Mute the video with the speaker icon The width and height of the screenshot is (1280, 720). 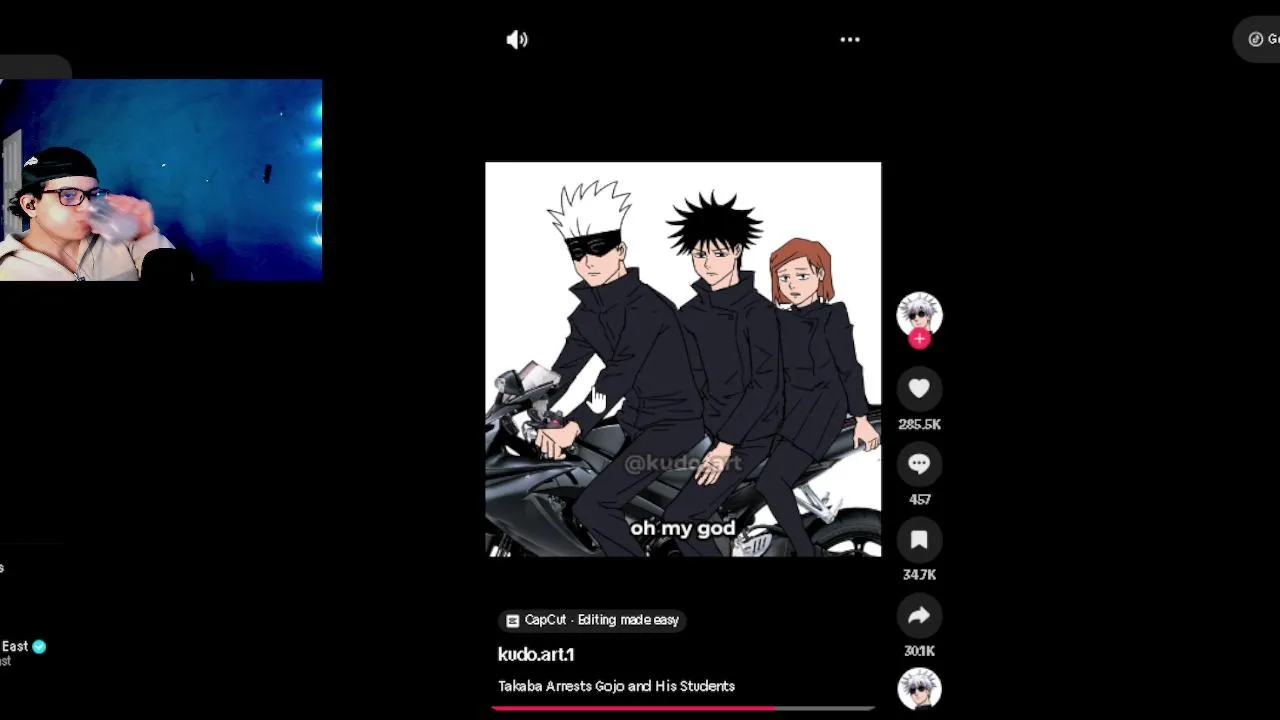click(x=517, y=40)
